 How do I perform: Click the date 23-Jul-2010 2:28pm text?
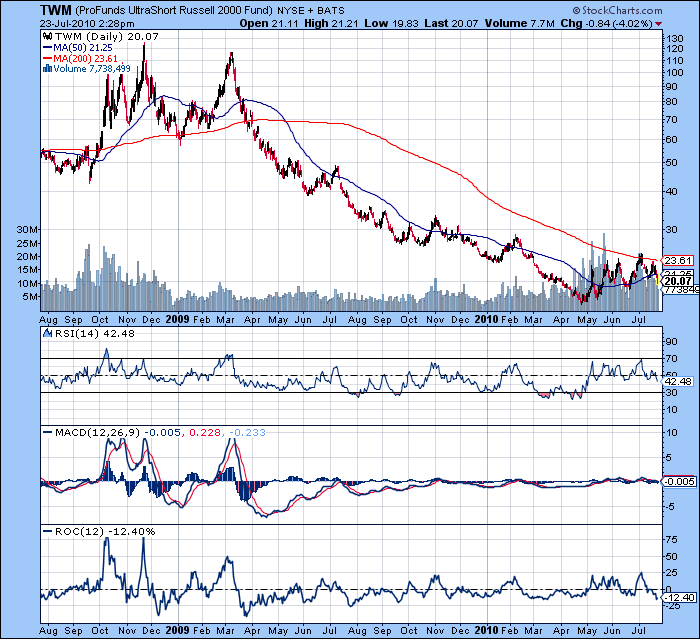pos(87,24)
